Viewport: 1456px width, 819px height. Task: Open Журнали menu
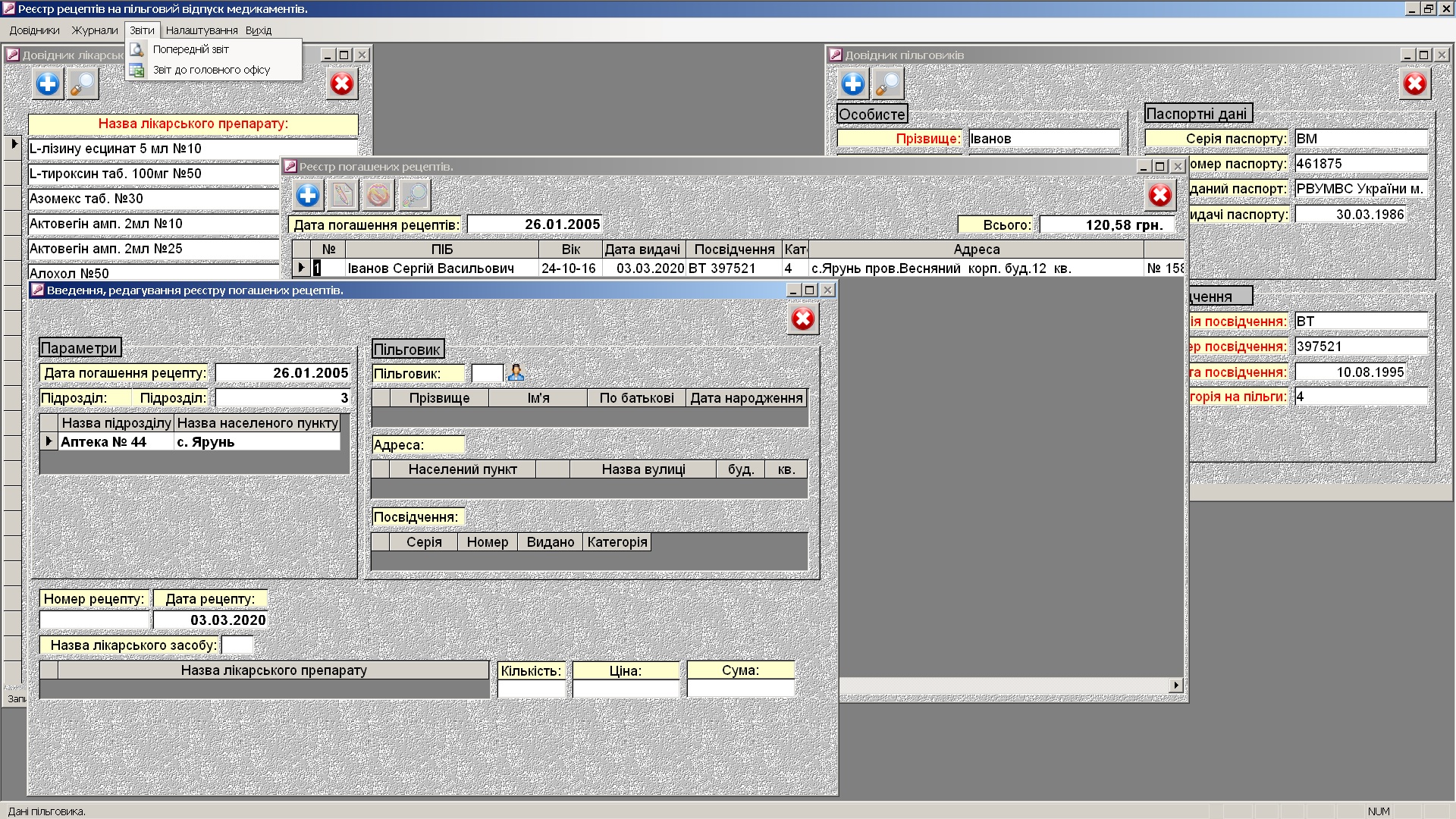click(95, 30)
